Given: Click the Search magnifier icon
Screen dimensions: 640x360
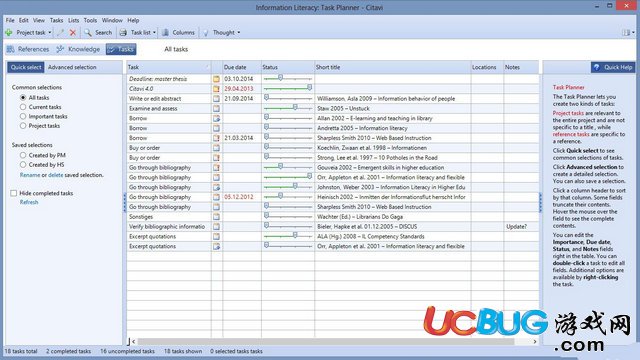Looking at the screenshot, I should (88, 32).
